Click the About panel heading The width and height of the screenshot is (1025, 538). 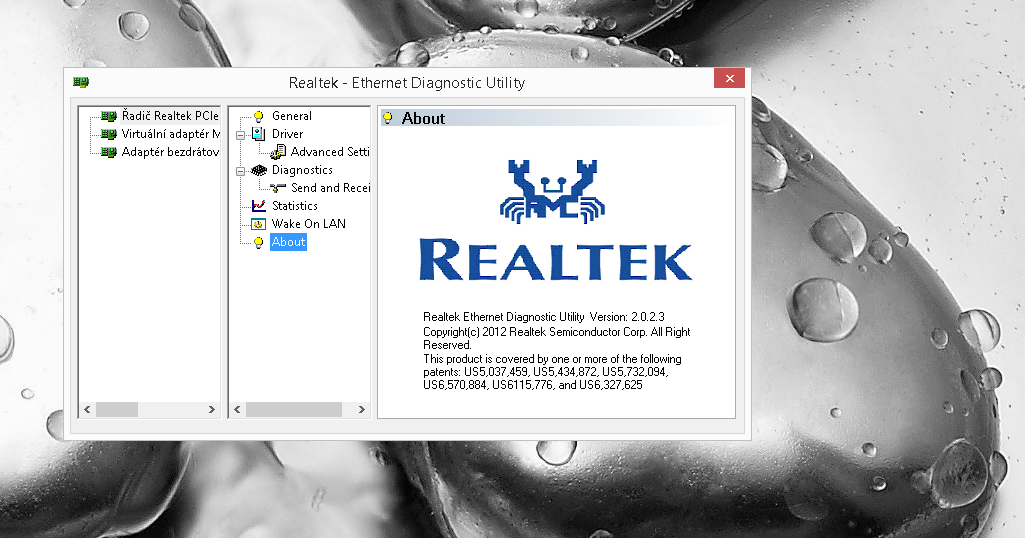(x=423, y=118)
